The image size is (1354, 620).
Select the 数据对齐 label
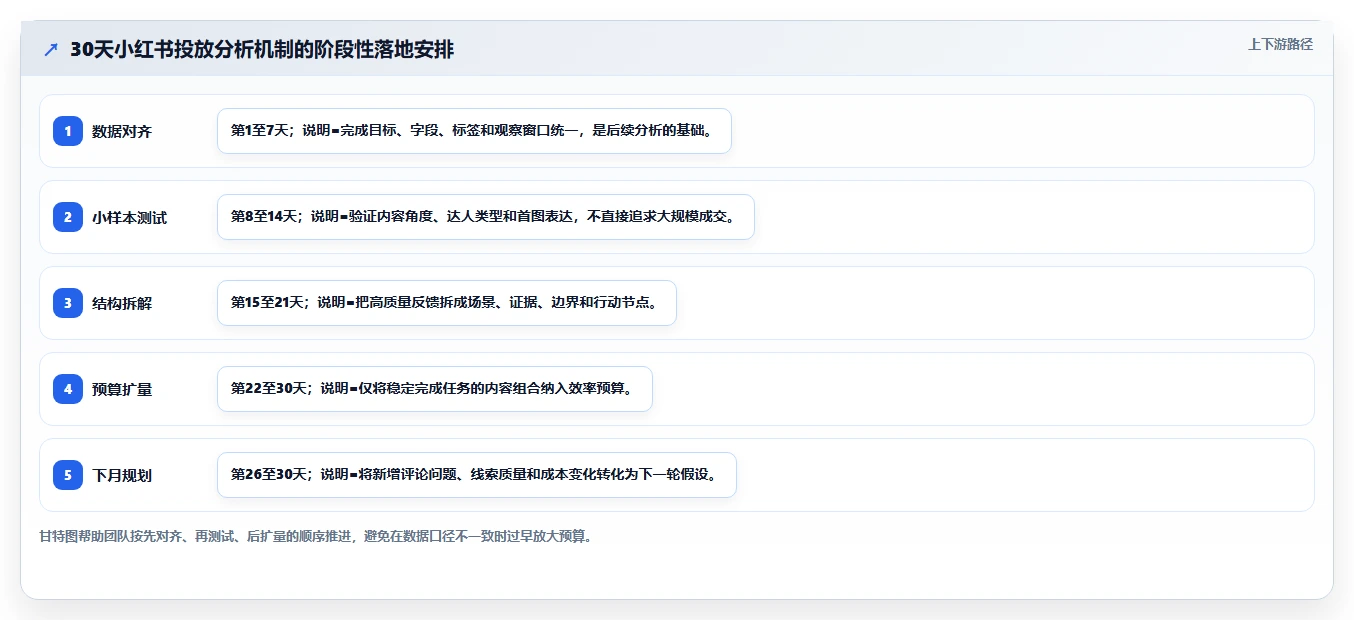coord(122,131)
